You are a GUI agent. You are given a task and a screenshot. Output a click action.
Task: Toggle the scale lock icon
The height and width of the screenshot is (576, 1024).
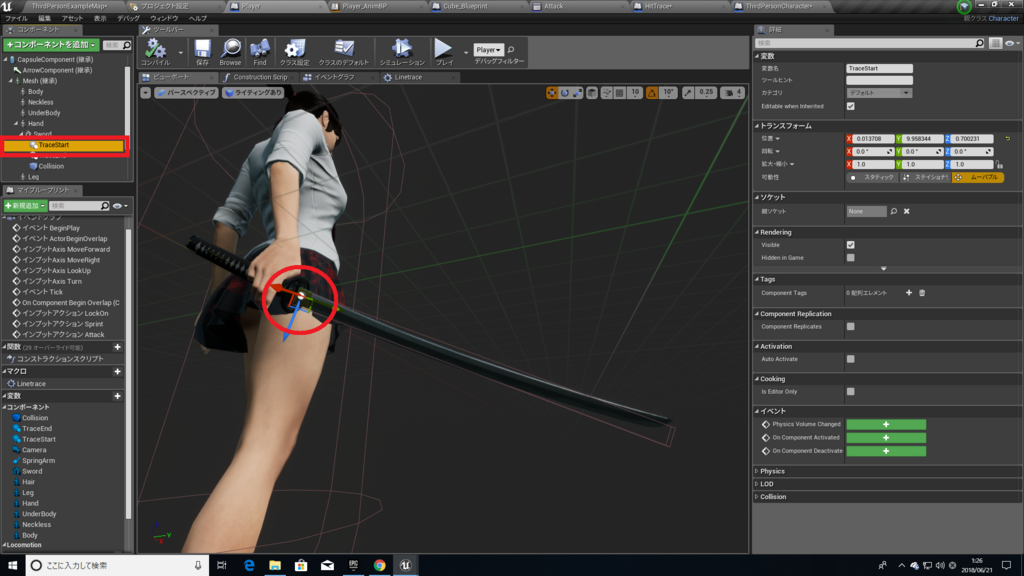click(x=999, y=165)
